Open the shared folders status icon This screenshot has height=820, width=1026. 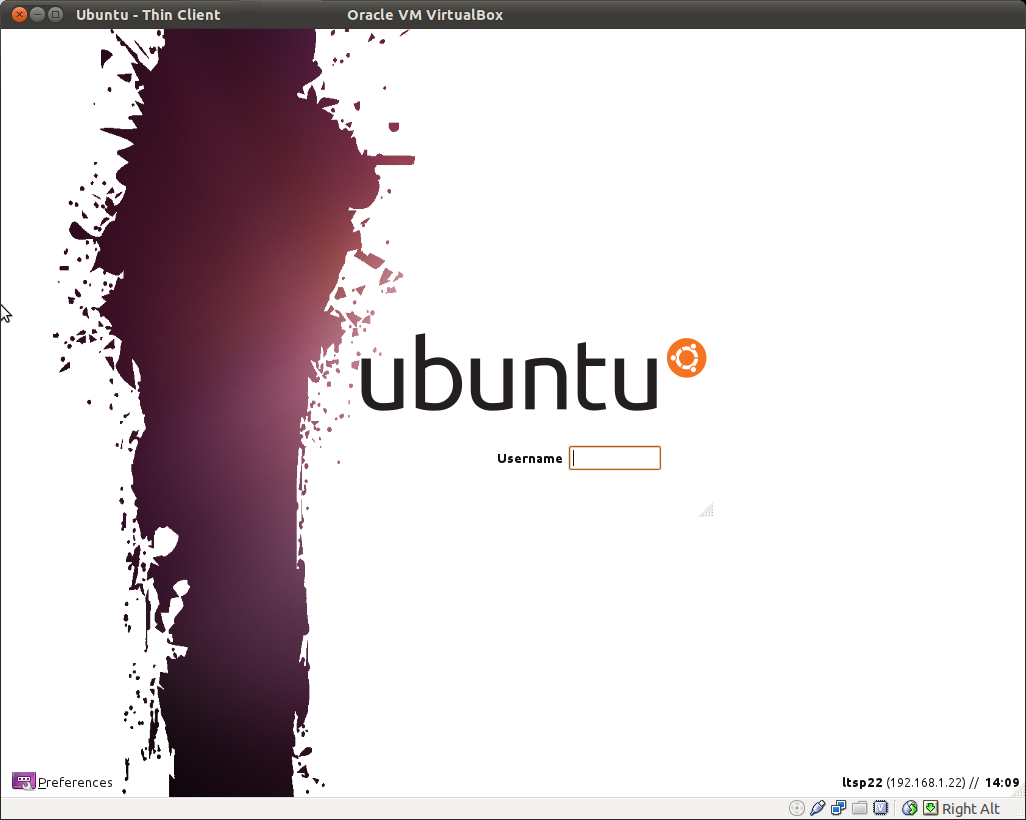pos(859,808)
